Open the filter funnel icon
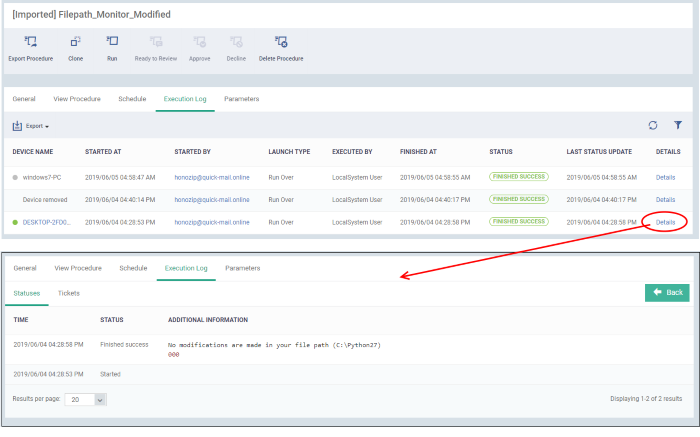Screen dimensions: 700x437 678,125
